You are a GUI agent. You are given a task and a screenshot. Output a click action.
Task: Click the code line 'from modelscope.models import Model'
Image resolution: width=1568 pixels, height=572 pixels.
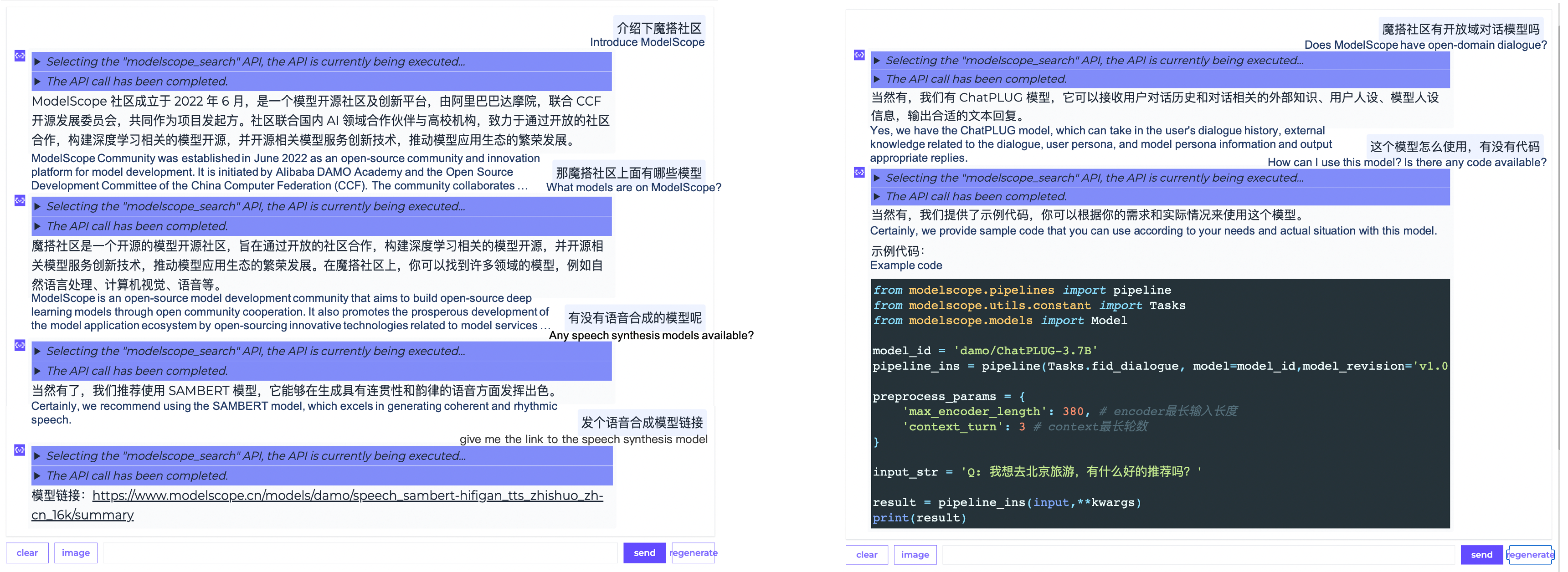point(1000,321)
